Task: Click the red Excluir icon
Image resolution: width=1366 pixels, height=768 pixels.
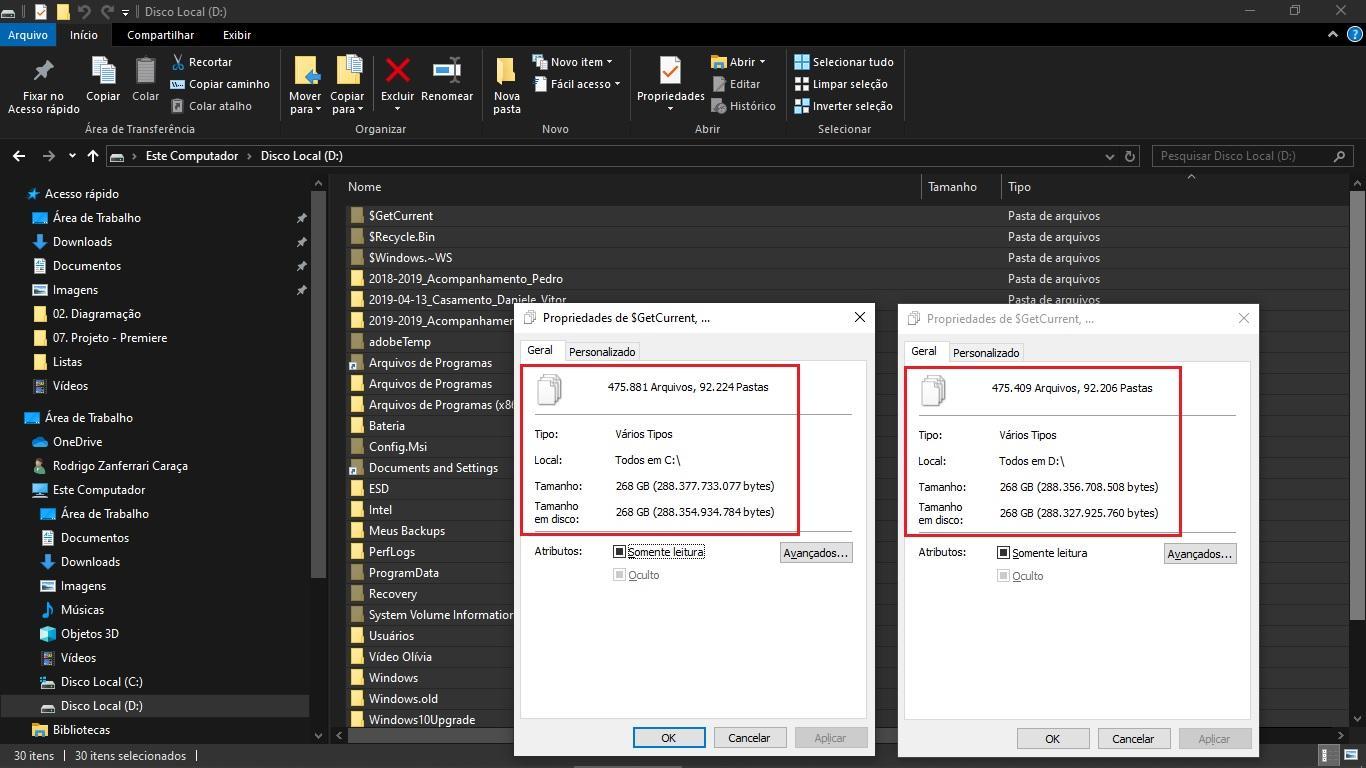Action: pyautogui.click(x=397, y=71)
